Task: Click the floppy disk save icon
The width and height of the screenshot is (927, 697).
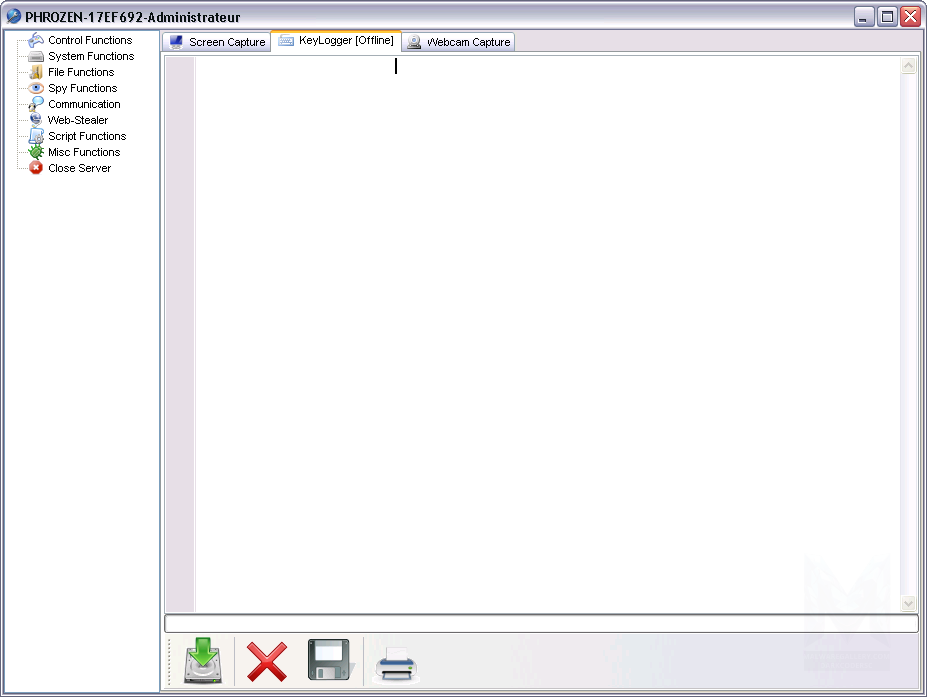Action: [329, 660]
